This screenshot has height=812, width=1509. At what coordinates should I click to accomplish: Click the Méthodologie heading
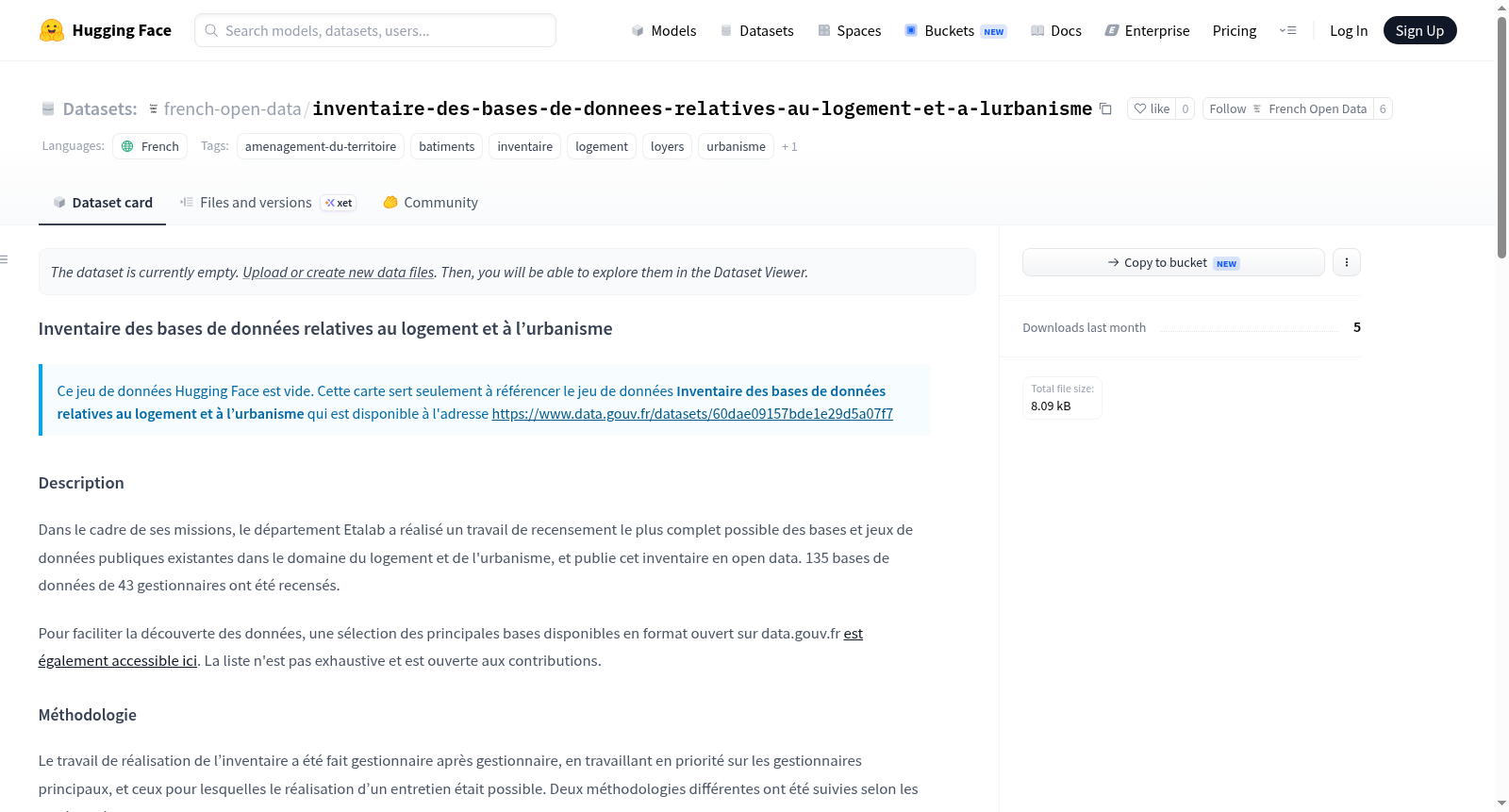click(88, 715)
